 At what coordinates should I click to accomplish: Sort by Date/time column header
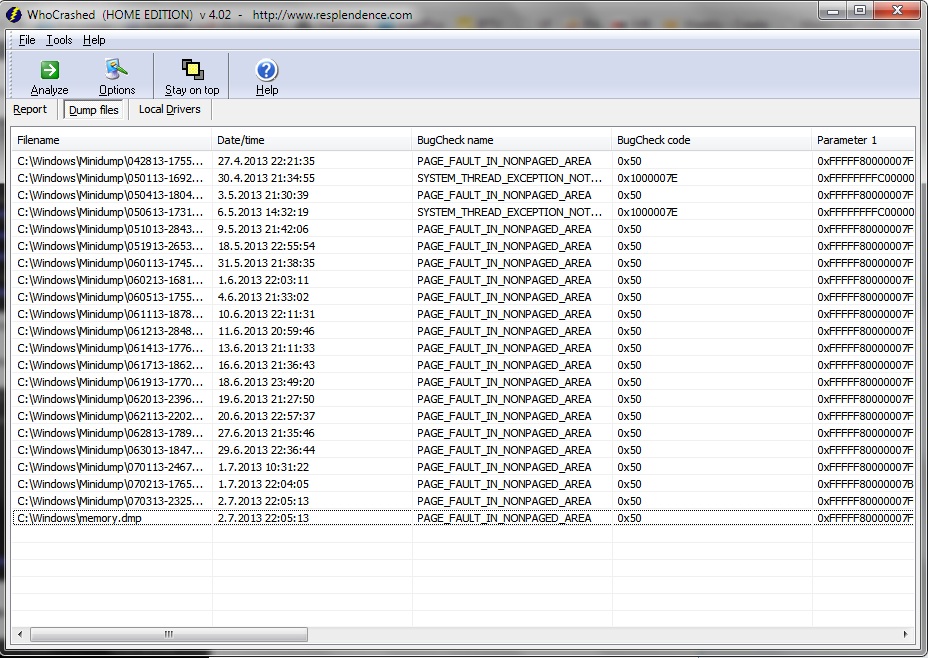312,140
